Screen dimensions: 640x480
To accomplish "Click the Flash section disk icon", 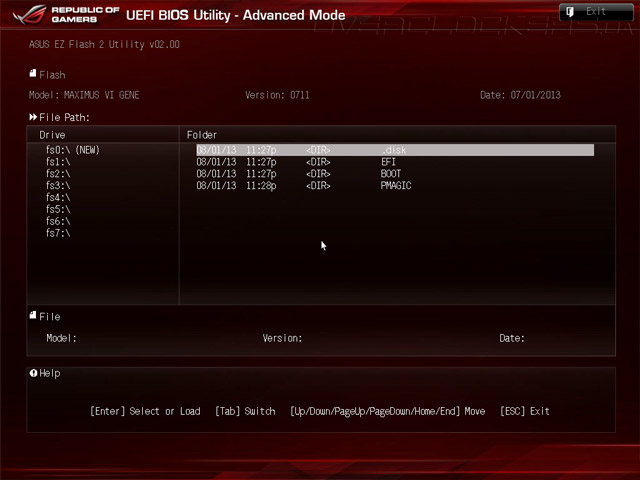I will [x=33, y=73].
